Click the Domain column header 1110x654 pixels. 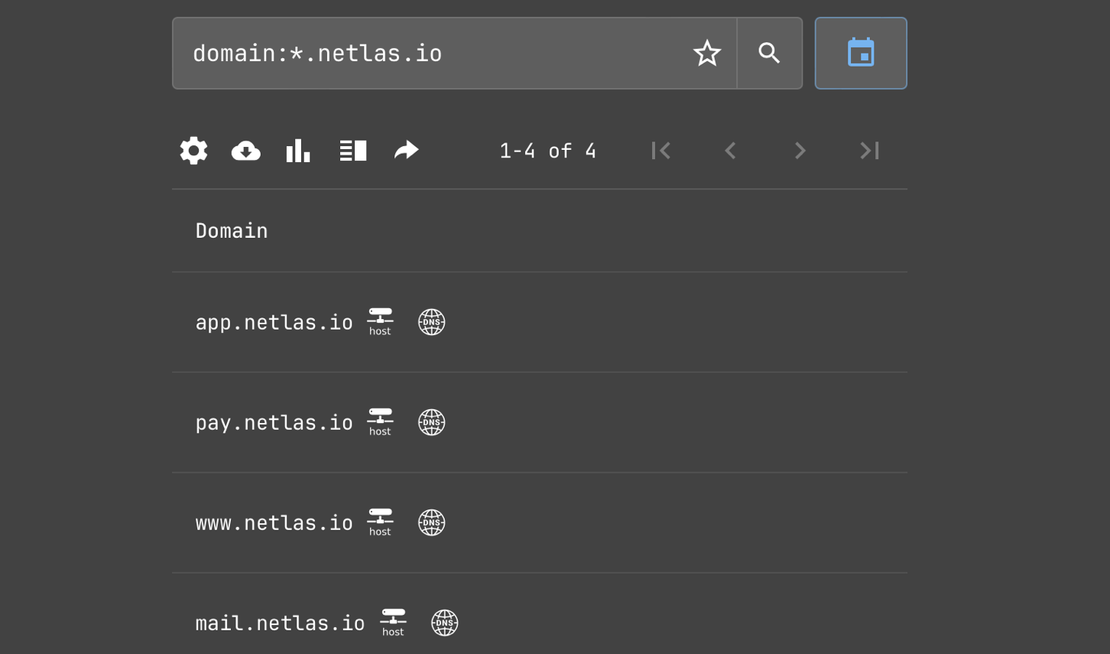click(231, 230)
